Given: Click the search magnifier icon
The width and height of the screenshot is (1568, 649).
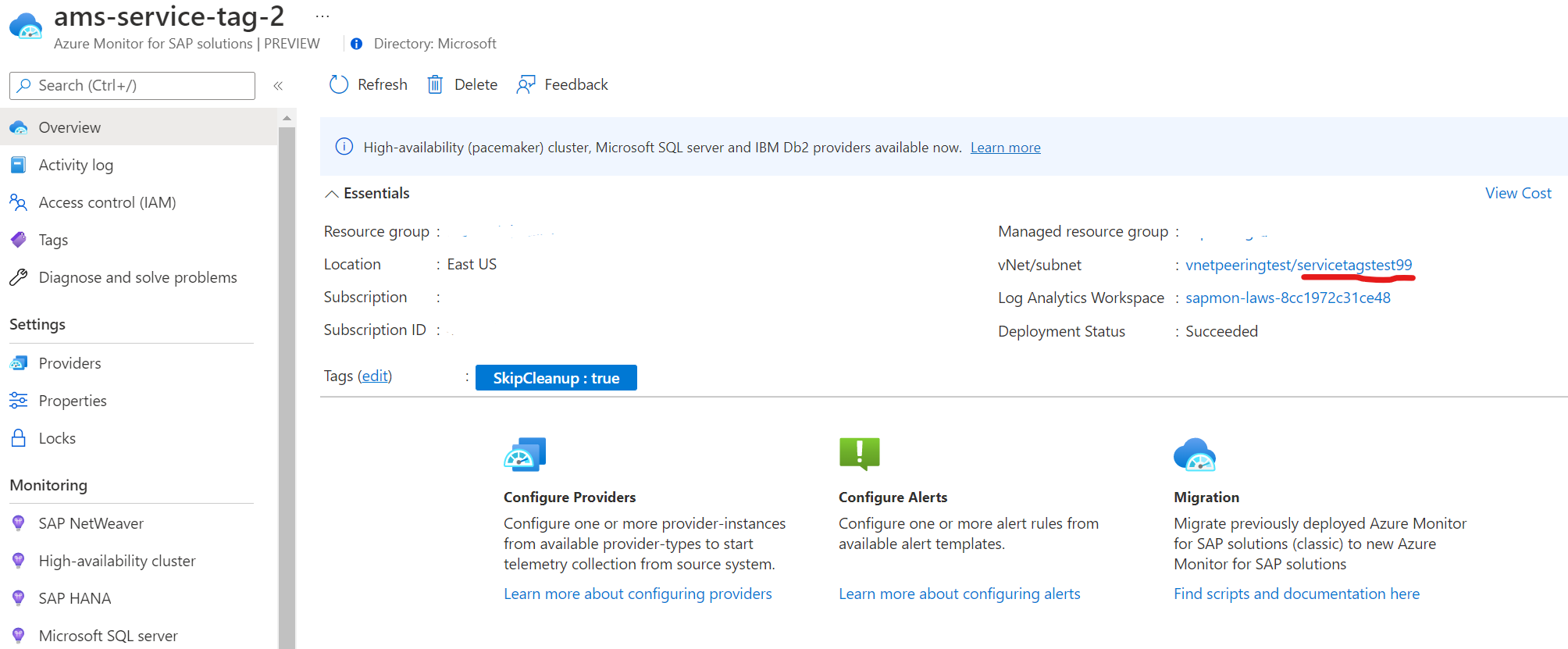Looking at the screenshot, I should click(24, 85).
